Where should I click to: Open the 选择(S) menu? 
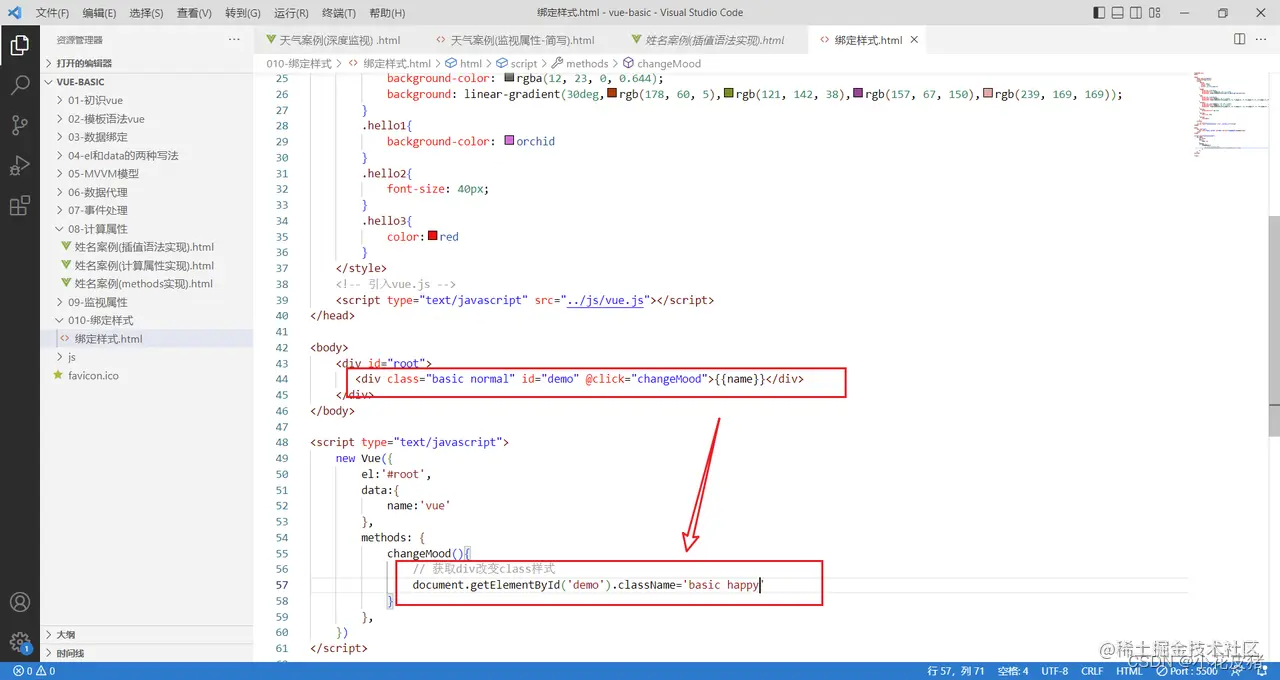click(x=147, y=13)
